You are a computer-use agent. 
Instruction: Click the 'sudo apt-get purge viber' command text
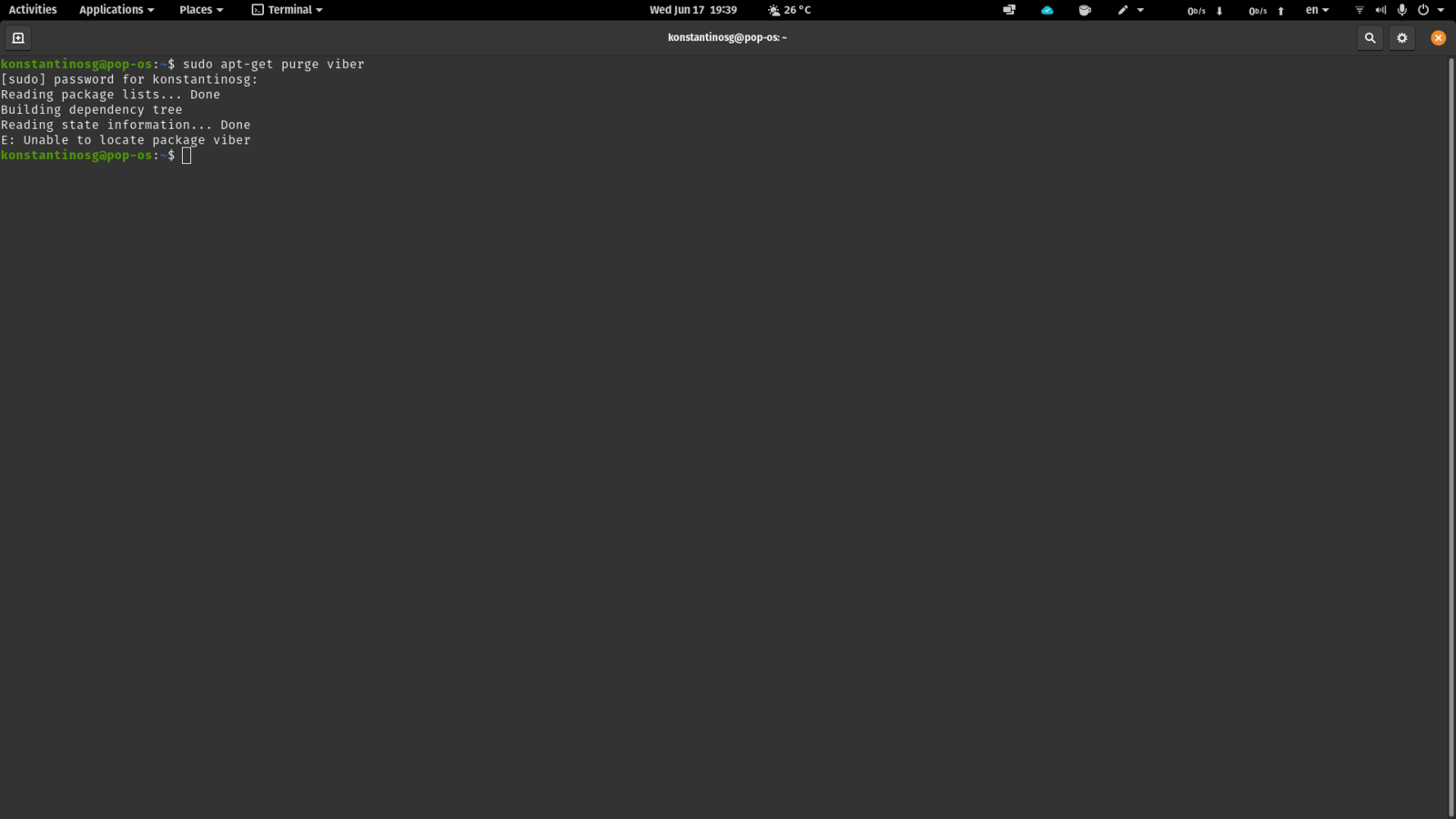[274, 65]
